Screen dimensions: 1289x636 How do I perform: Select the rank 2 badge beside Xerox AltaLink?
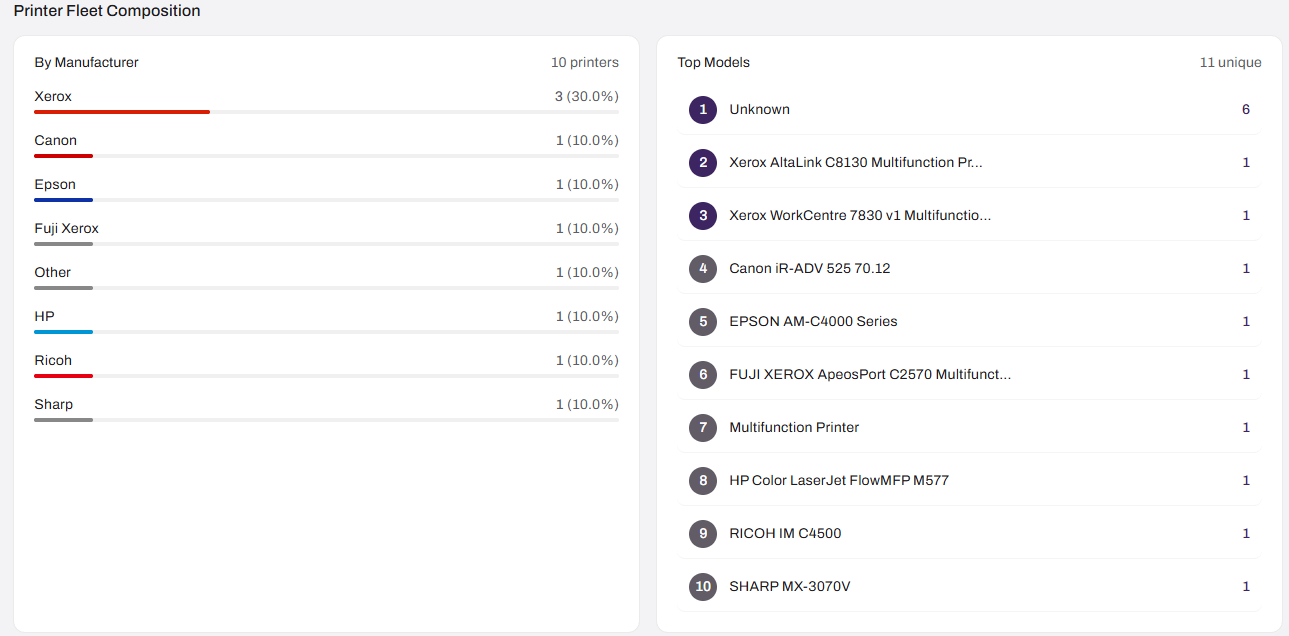(x=703, y=162)
